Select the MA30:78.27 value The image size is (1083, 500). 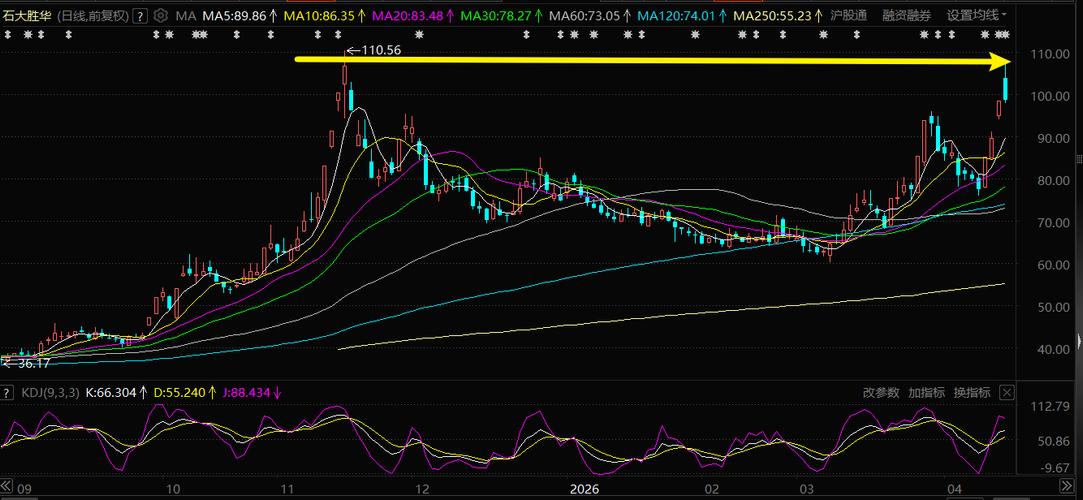click(x=496, y=15)
